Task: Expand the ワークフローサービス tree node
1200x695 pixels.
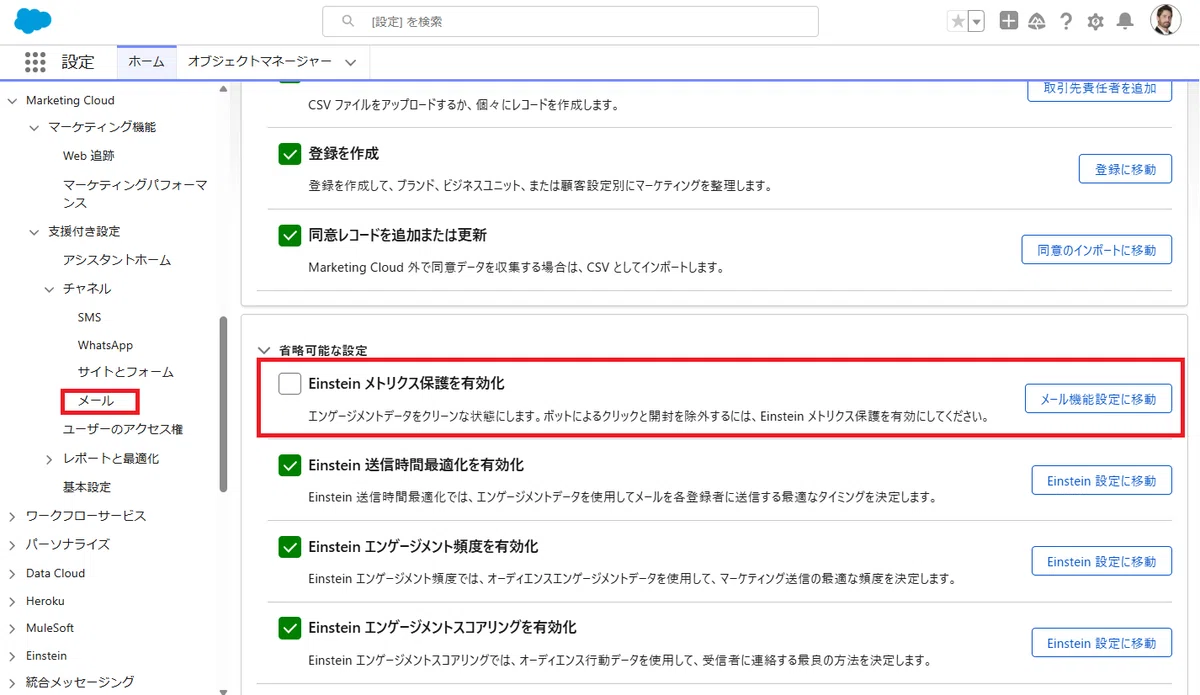Action: (12, 516)
